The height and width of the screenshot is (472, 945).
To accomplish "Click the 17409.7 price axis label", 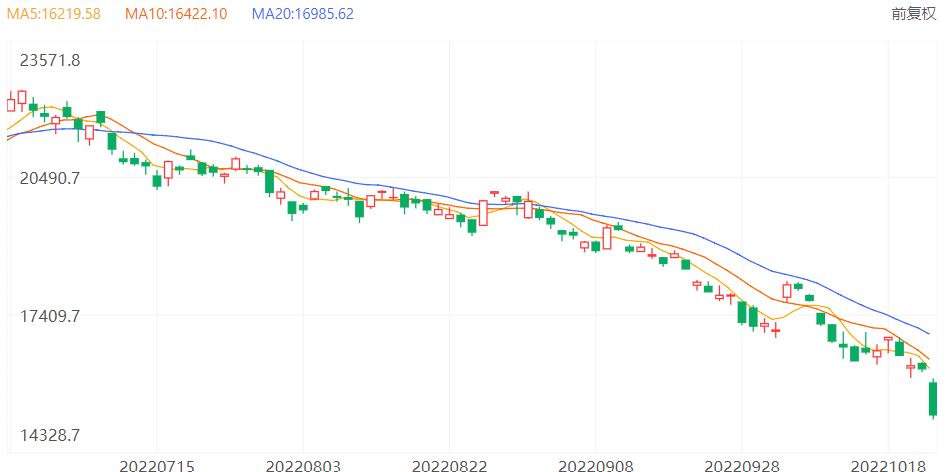I will click(x=50, y=315).
